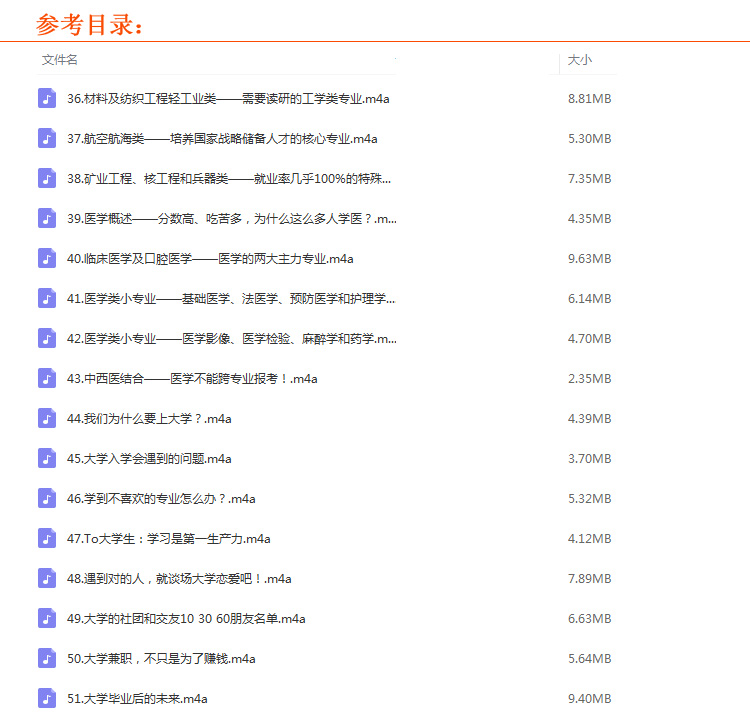This screenshot has height=725, width=750.
Task: Select the icon for 45.大学入学会遇到的问题
Action: pyautogui.click(x=47, y=458)
